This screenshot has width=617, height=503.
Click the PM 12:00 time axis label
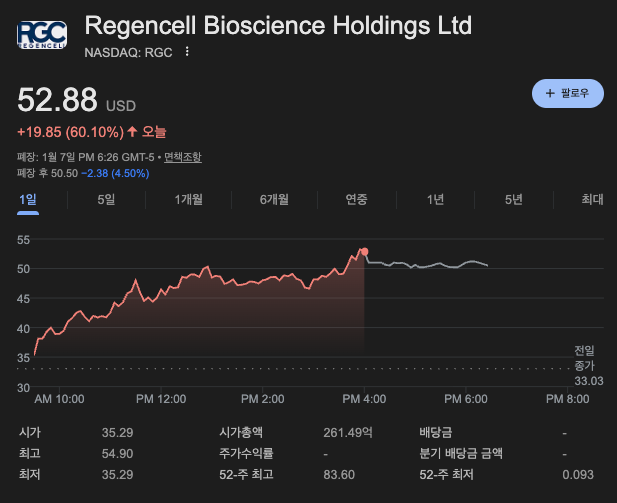point(161,399)
